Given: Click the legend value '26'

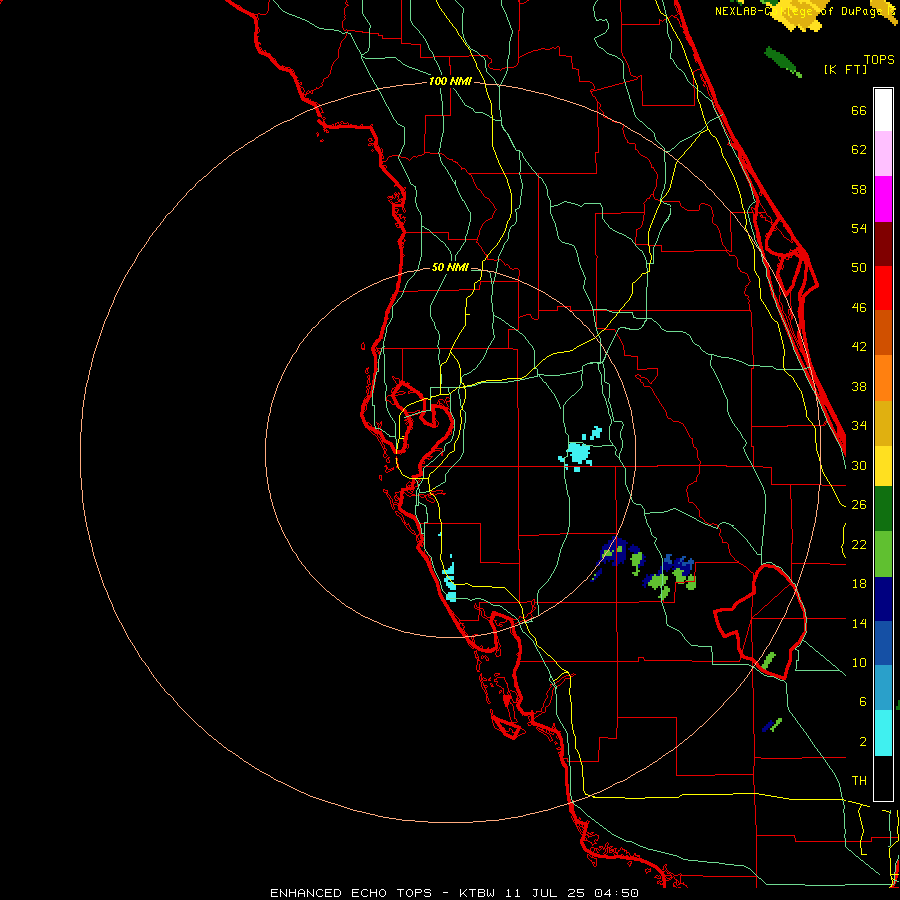Looking at the screenshot, I should pyautogui.click(x=859, y=505).
